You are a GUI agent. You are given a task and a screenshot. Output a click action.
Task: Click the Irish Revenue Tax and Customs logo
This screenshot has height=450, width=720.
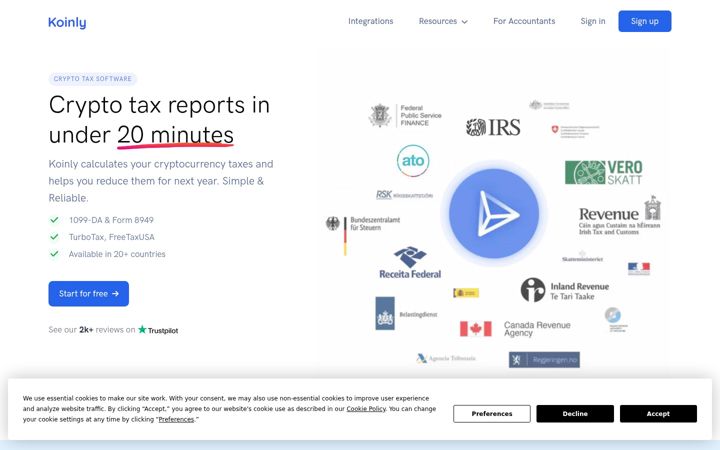pyautogui.click(x=619, y=215)
